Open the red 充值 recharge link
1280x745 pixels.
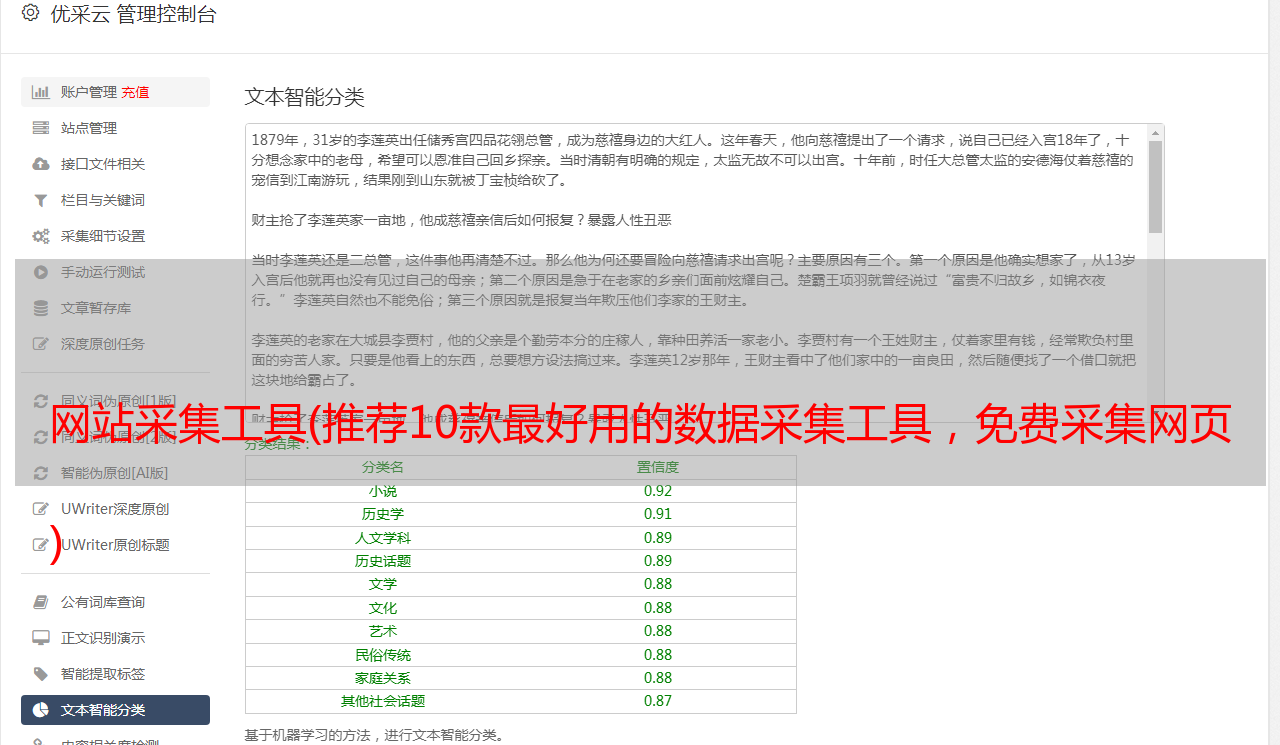point(135,92)
